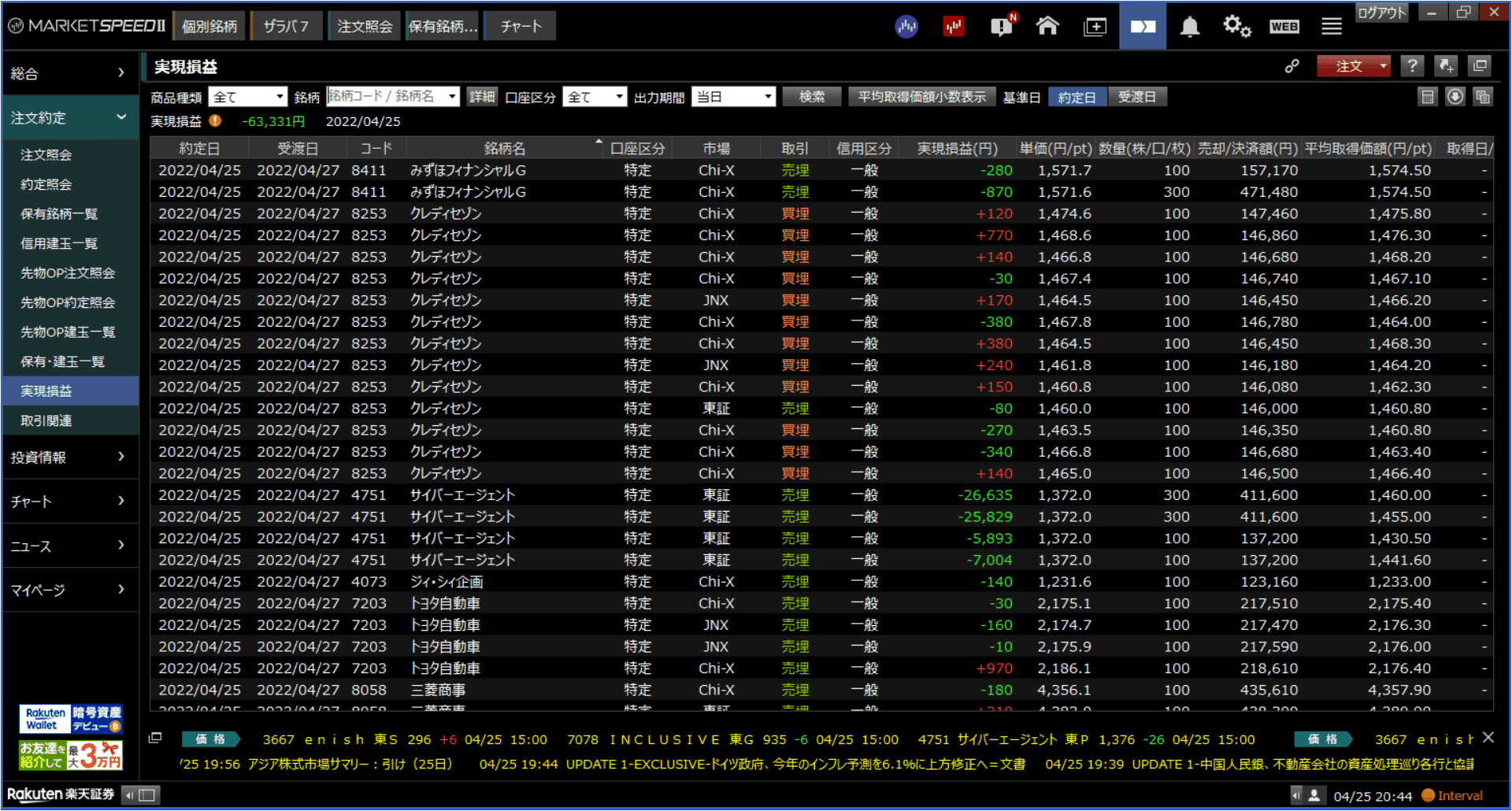Click the orange Interval indicator
Viewport: 1512px width, 811px height.
tap(1452, 795)
